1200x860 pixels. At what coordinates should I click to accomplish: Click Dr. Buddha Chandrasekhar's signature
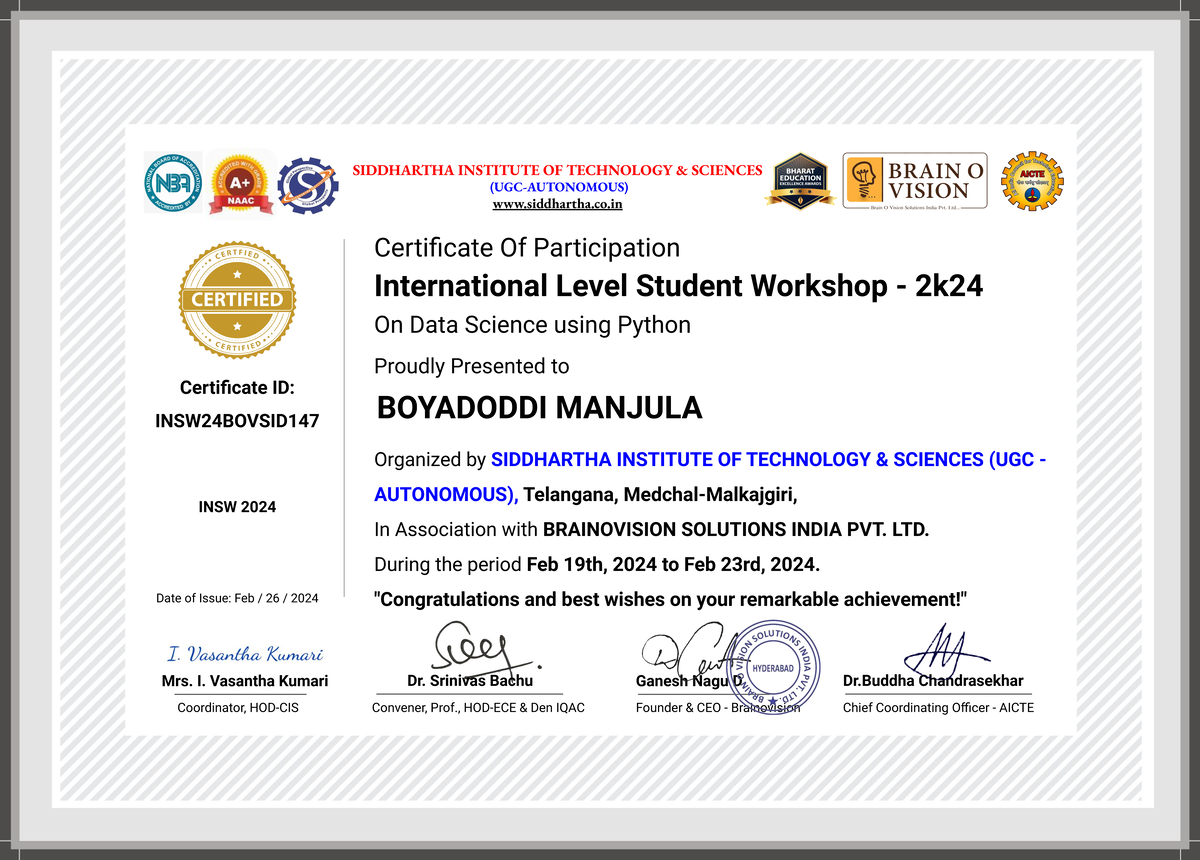click(933, 650)
